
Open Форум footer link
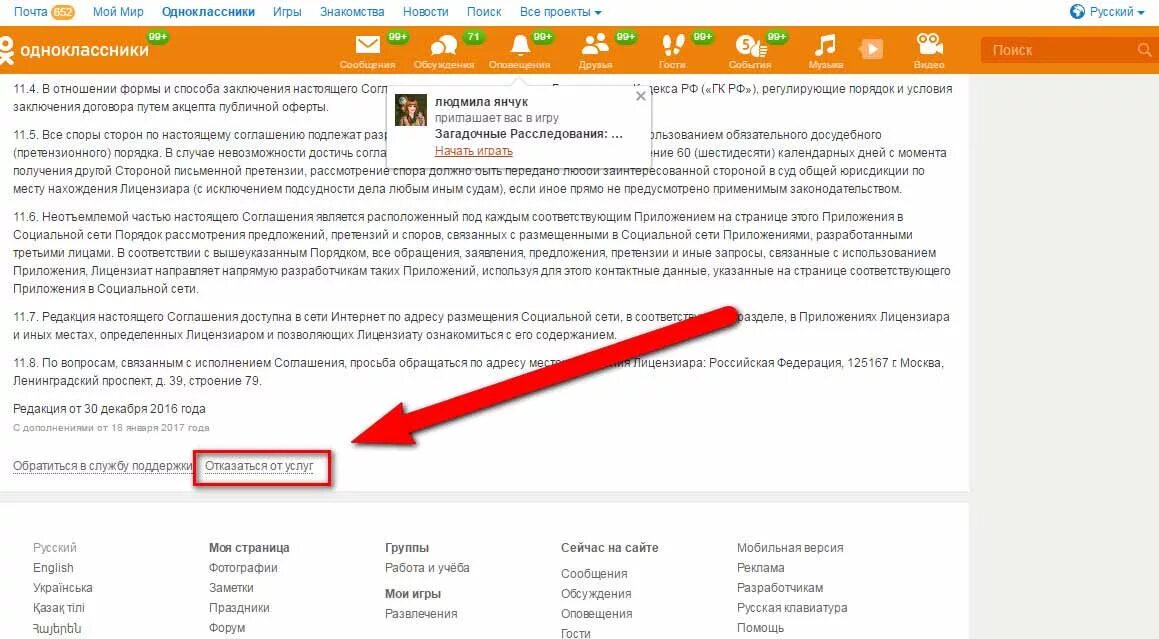227,628
